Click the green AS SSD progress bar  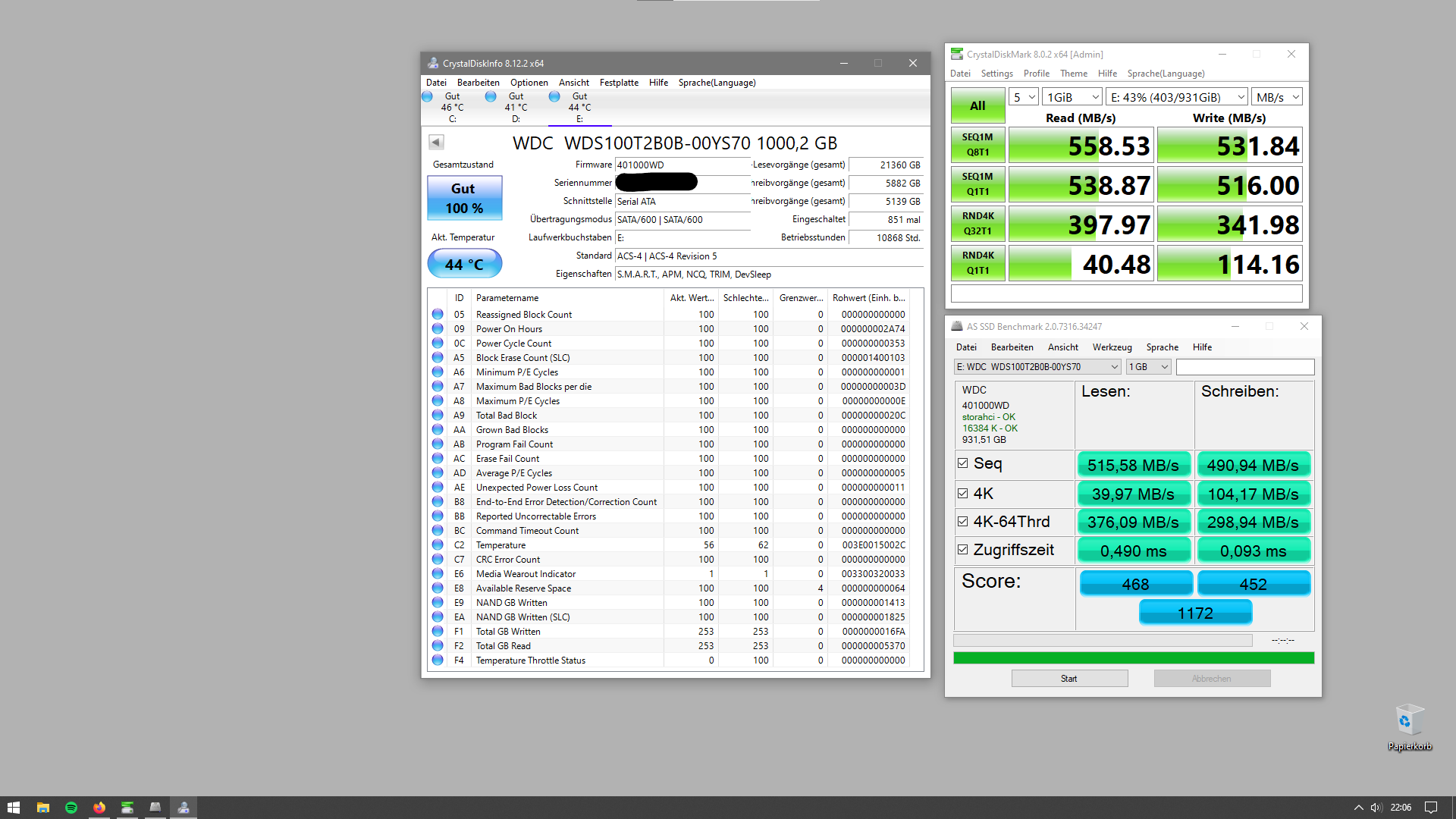click(1133, 658)
